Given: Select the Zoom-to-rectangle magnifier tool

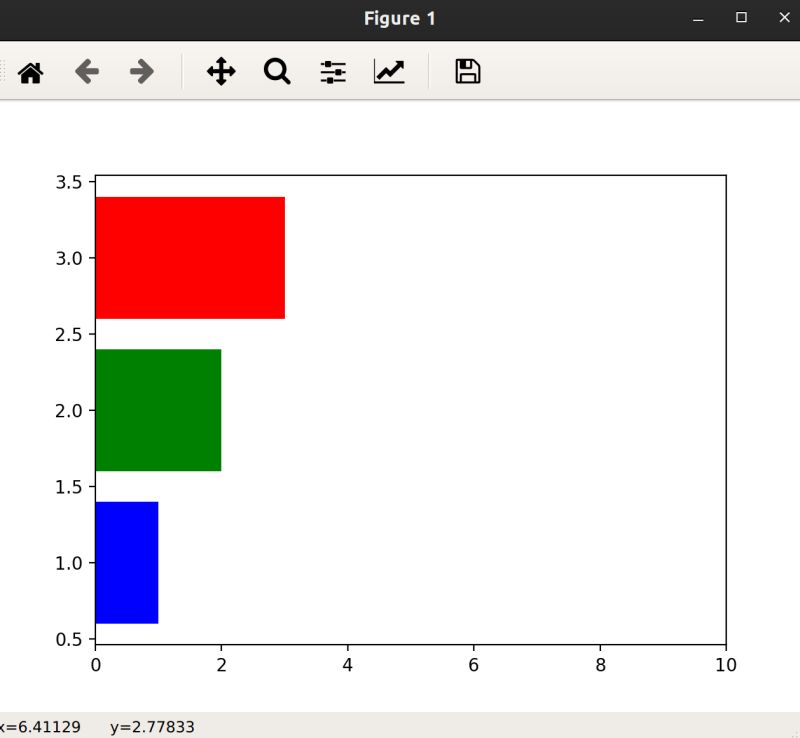Looking at the screenshot, I should [277, 71].
